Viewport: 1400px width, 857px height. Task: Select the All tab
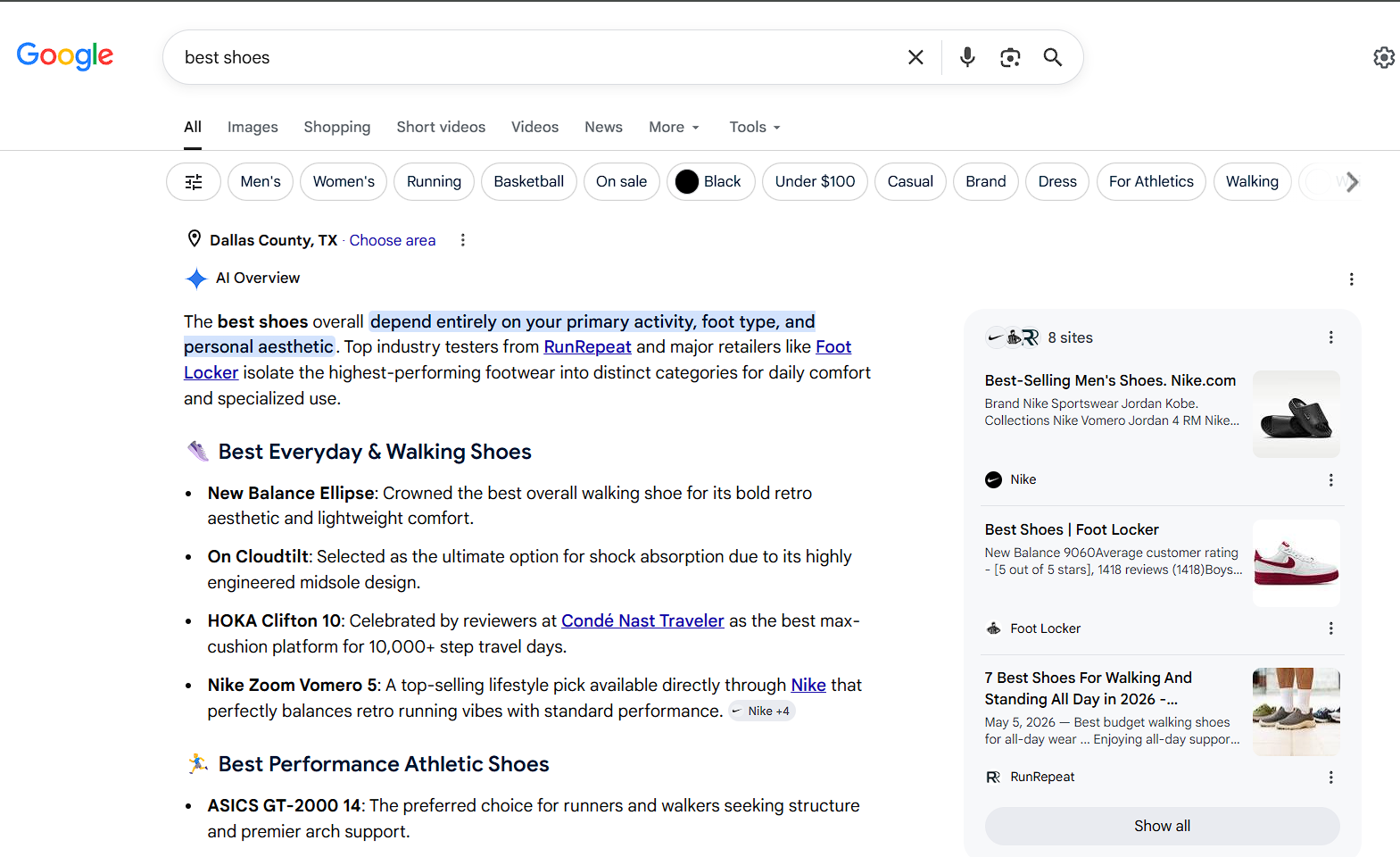[x=193, y=127]
